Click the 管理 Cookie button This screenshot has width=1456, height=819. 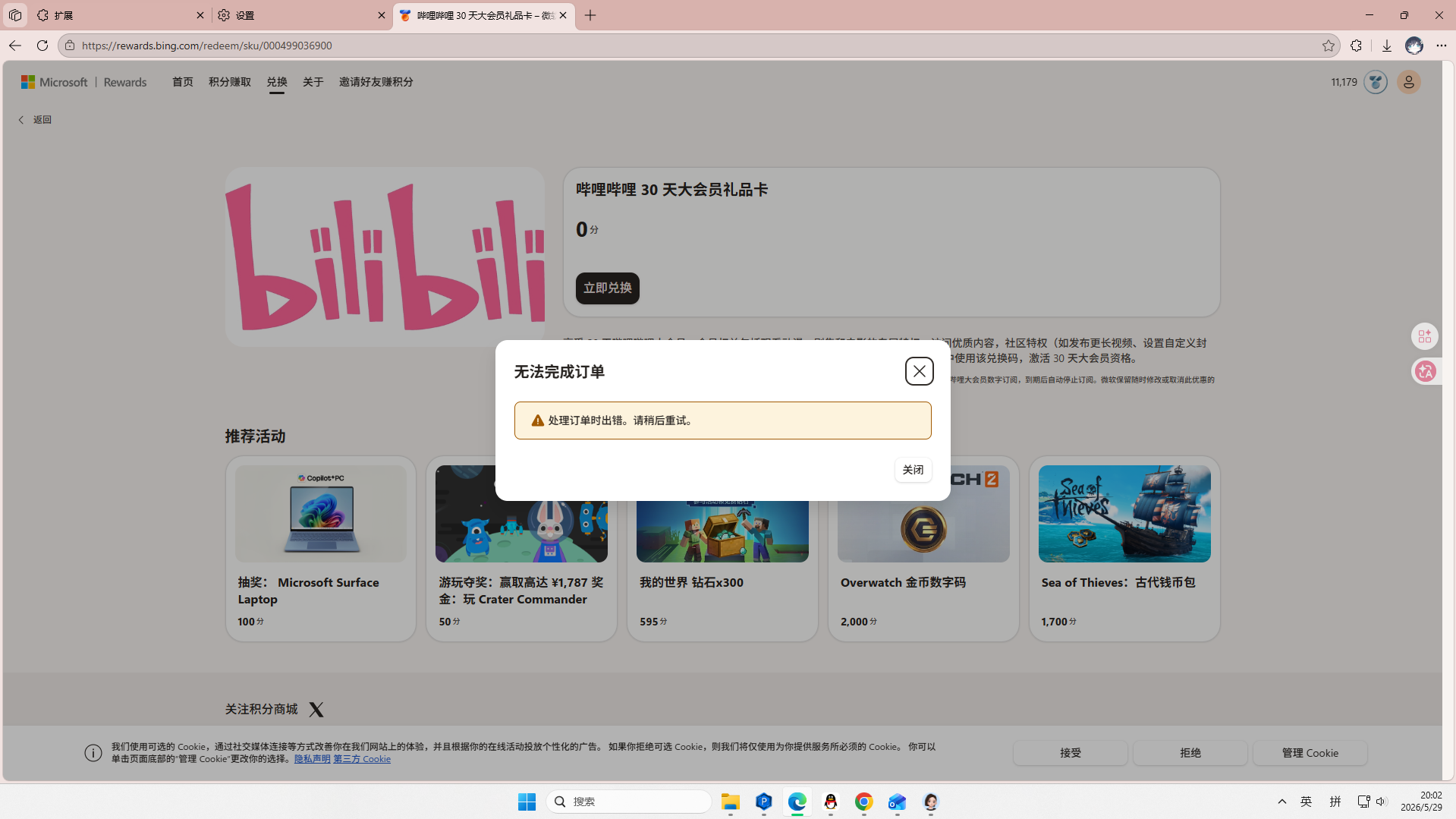[1310, 753]
